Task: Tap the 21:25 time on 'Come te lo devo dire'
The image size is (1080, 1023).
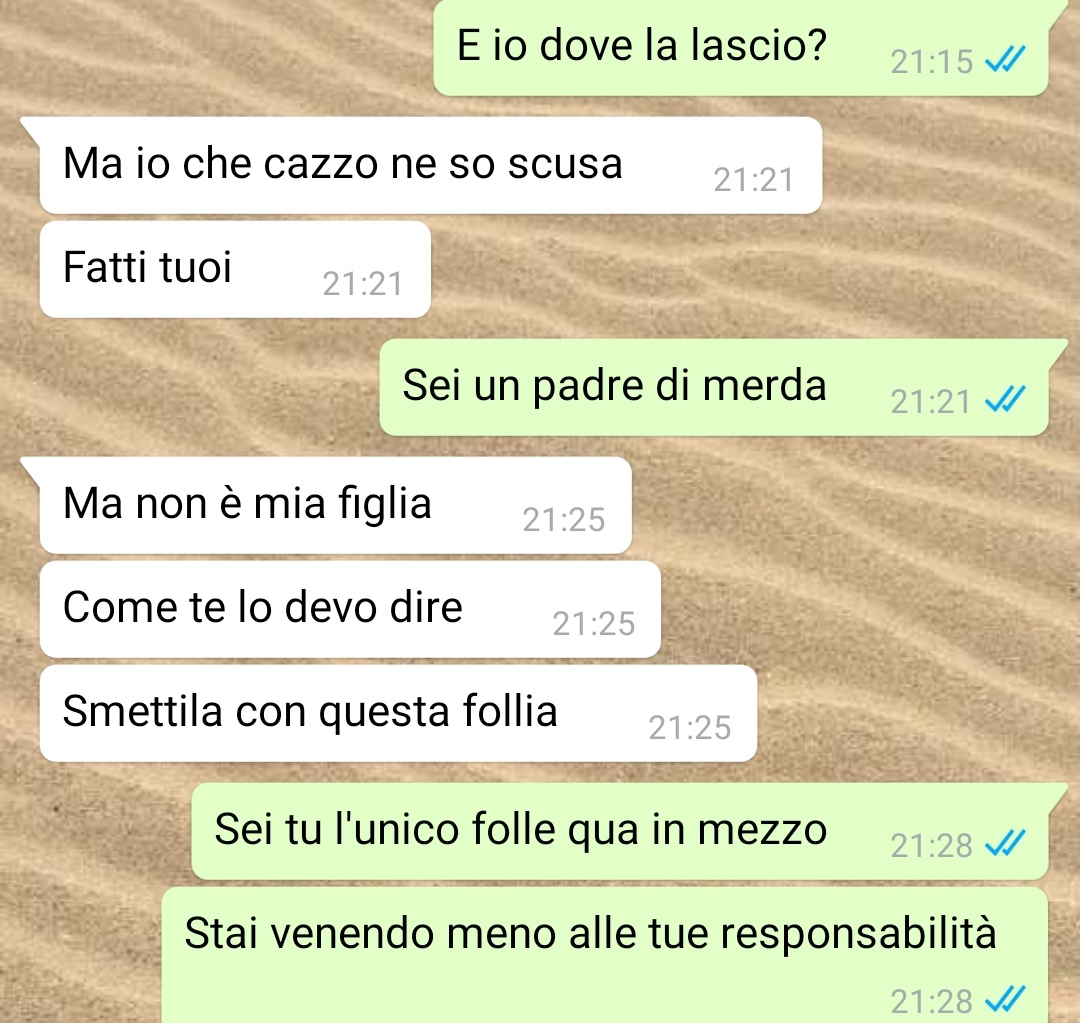Action: (594, 624)
